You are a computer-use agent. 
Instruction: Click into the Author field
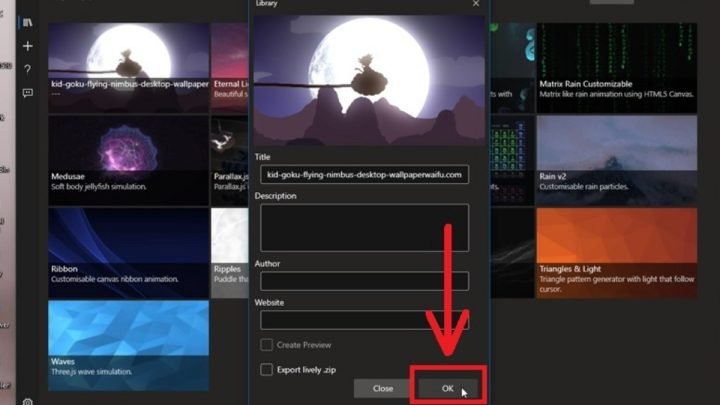coord(364,281)
